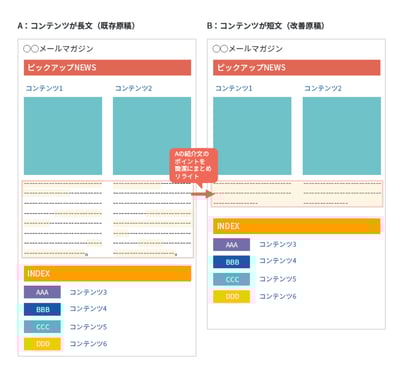Click the AAA tag in layout A
Viewport: 400px width, 371px height.
click(42, 292)
